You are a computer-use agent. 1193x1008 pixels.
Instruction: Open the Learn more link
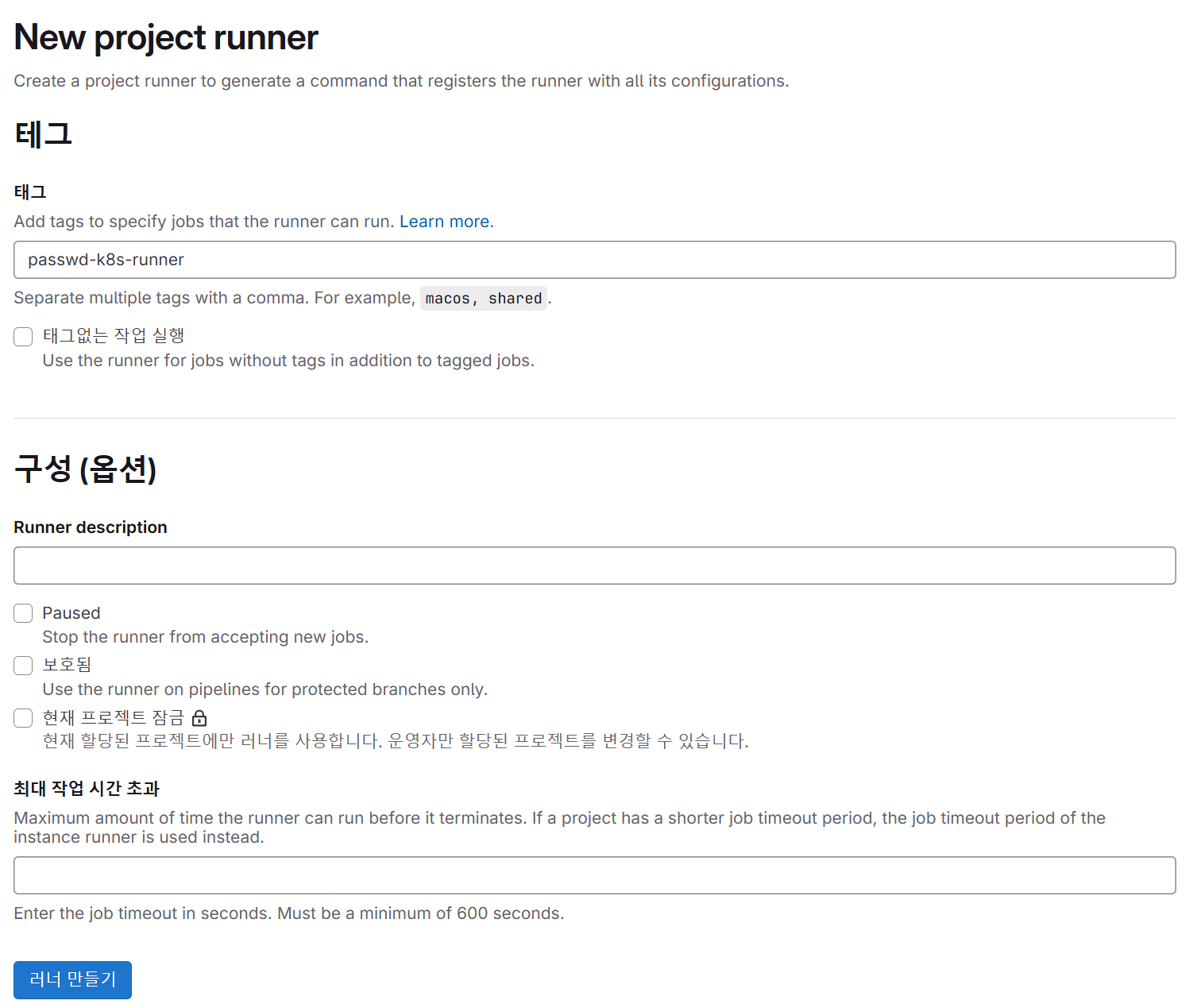tap(444, 222)
